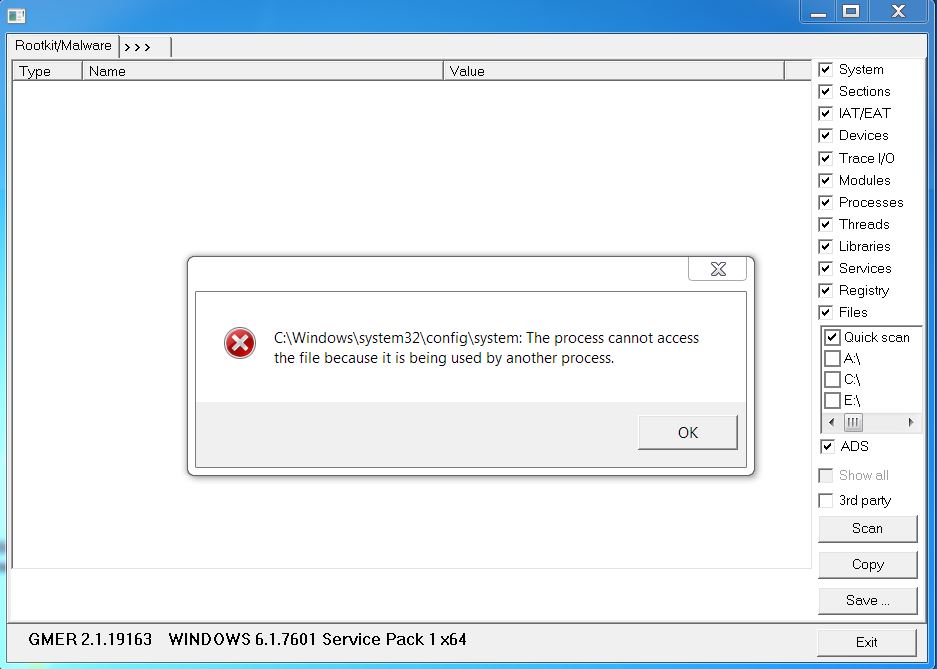Click the Scan button
The width and height of the screenshot is (937, 669).
(x=867, y=529)
